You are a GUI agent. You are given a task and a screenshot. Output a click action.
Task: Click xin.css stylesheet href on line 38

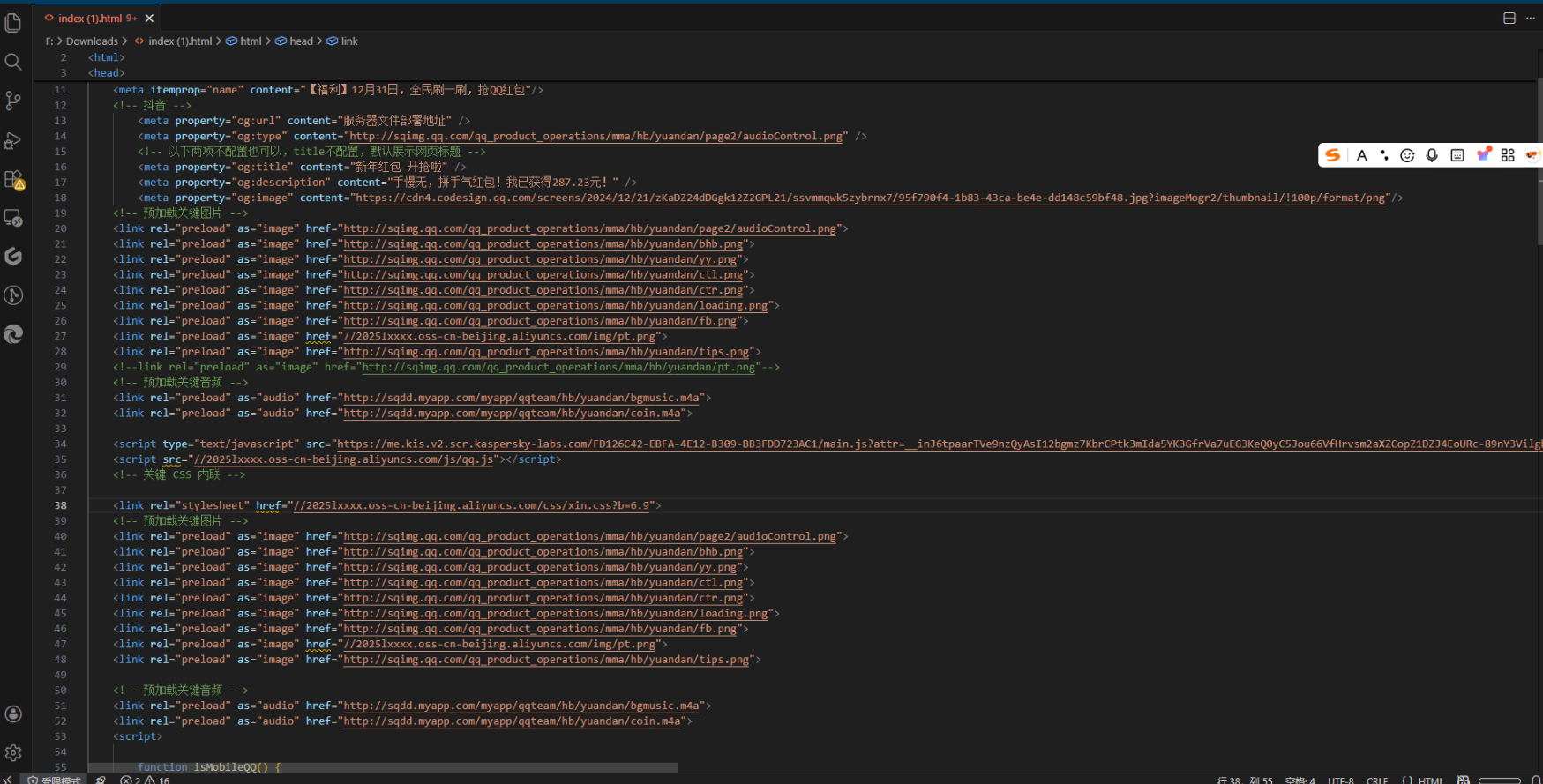(473, 506)
